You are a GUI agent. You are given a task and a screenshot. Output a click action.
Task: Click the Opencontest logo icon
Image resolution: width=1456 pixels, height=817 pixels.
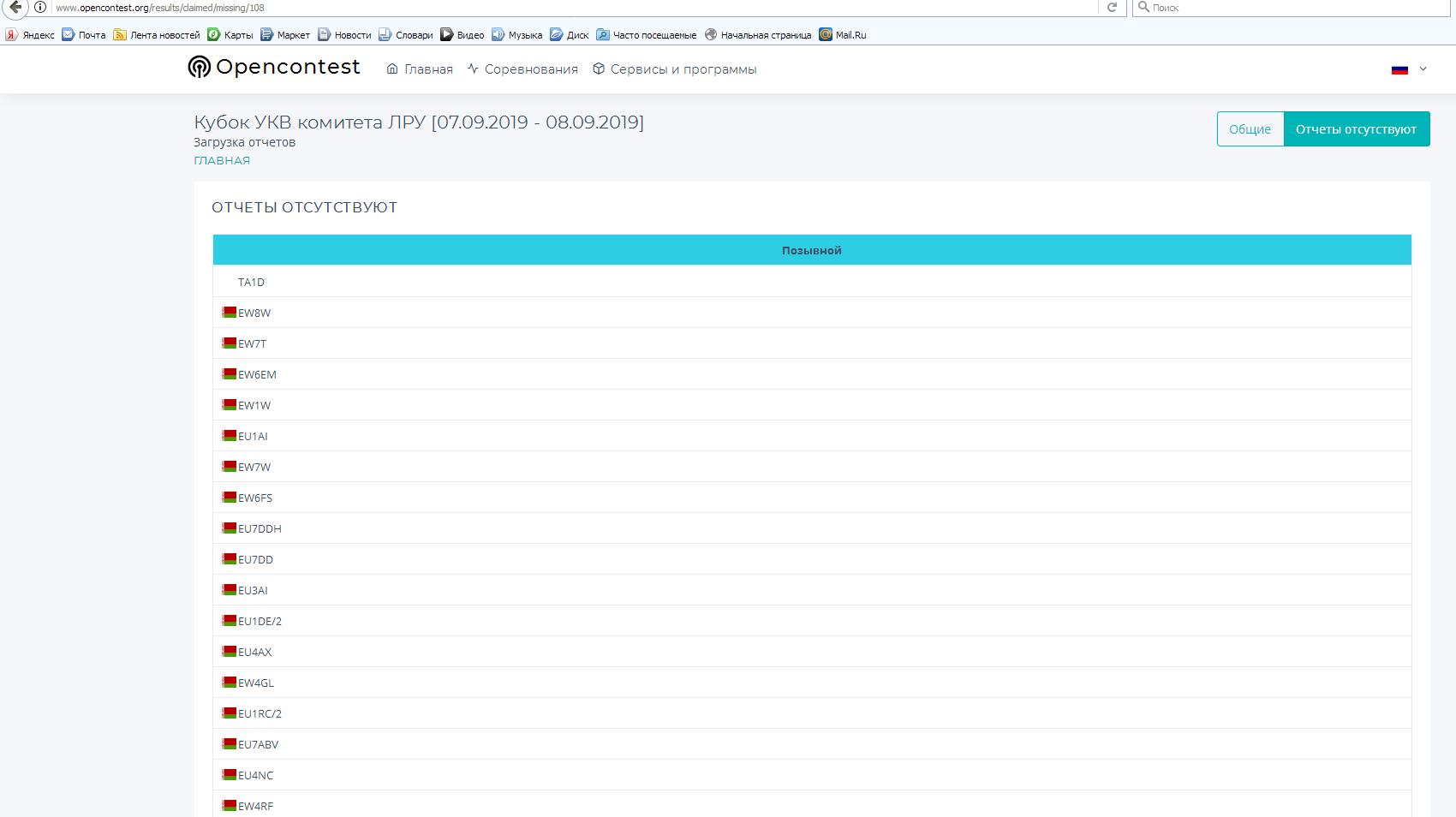pyautogui.click(x=199, y=68)
